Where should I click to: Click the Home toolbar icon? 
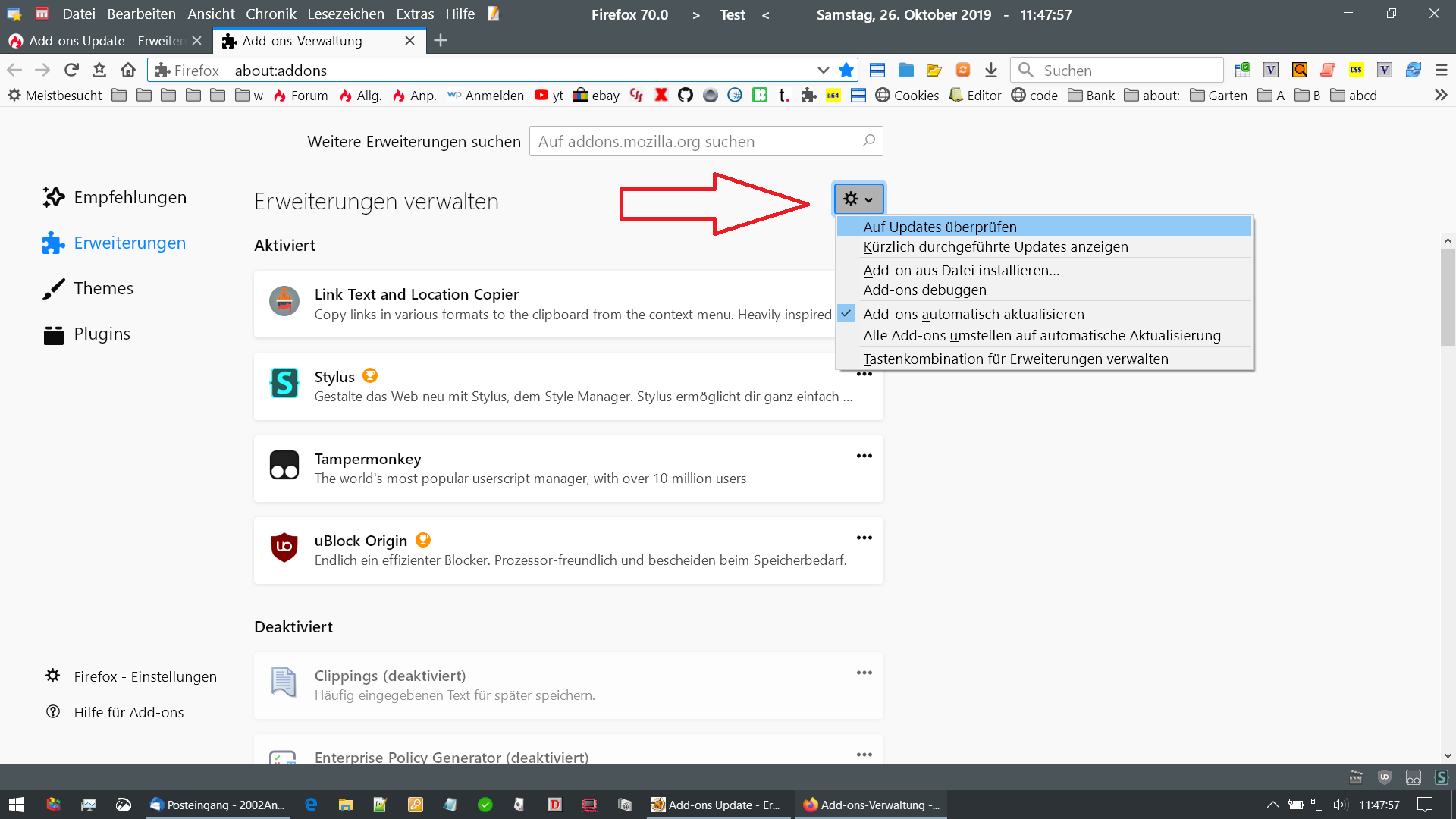(128, 70)
